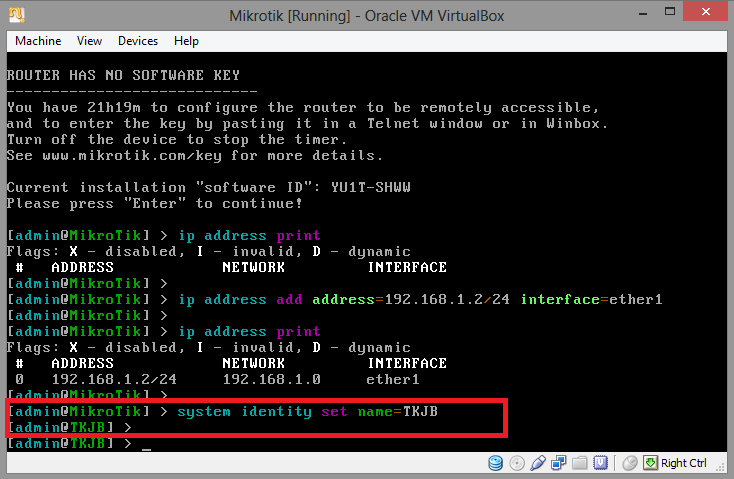Click the green arrow host key icon
This screenshot has height=479, width=734.
pyautogui.click(x=650, y=463)
